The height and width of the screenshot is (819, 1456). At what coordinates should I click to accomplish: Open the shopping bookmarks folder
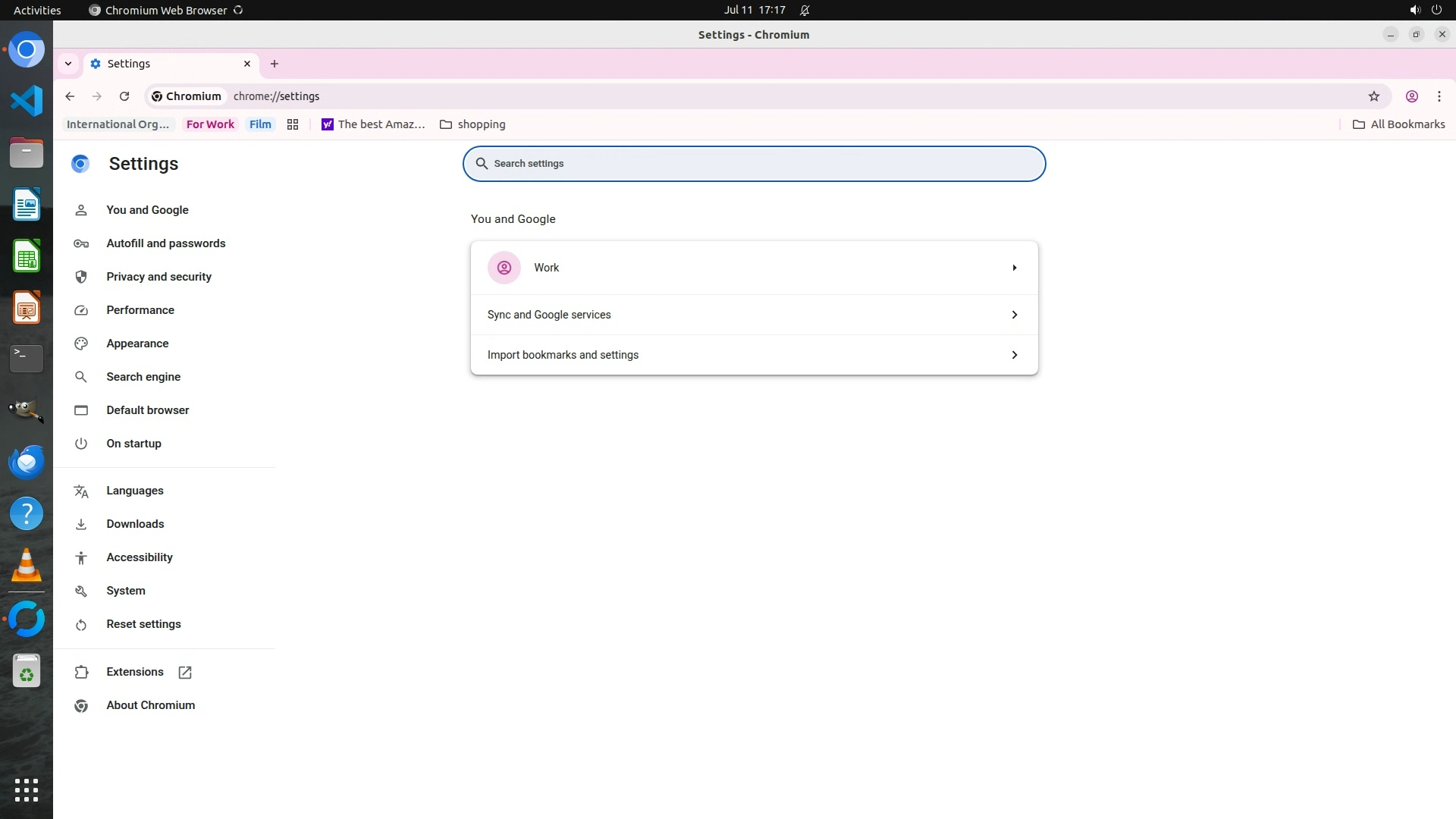click(472, 124)
